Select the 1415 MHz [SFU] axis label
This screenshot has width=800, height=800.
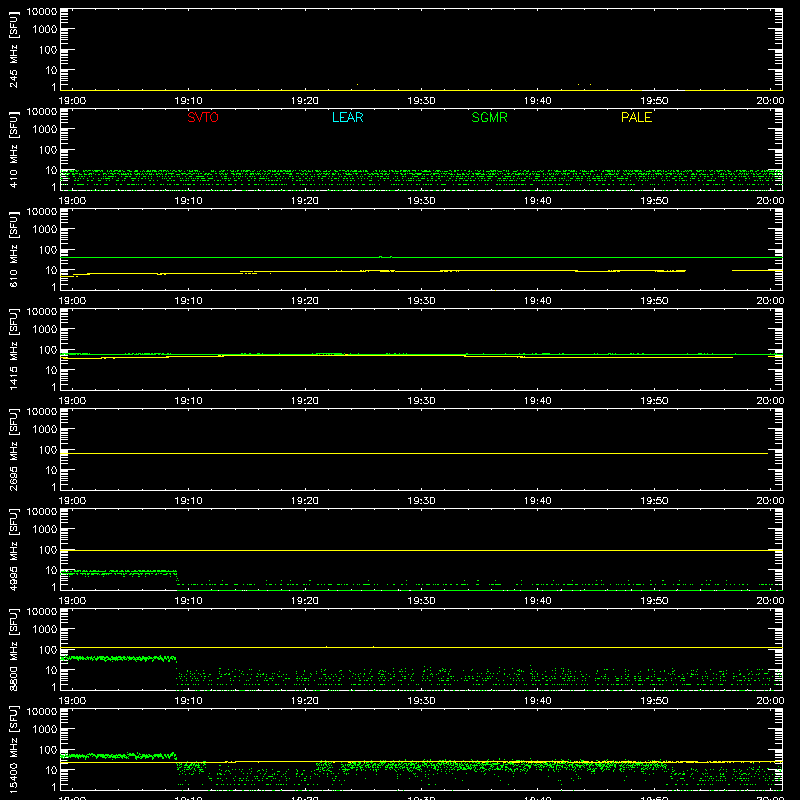coord(14,350)
